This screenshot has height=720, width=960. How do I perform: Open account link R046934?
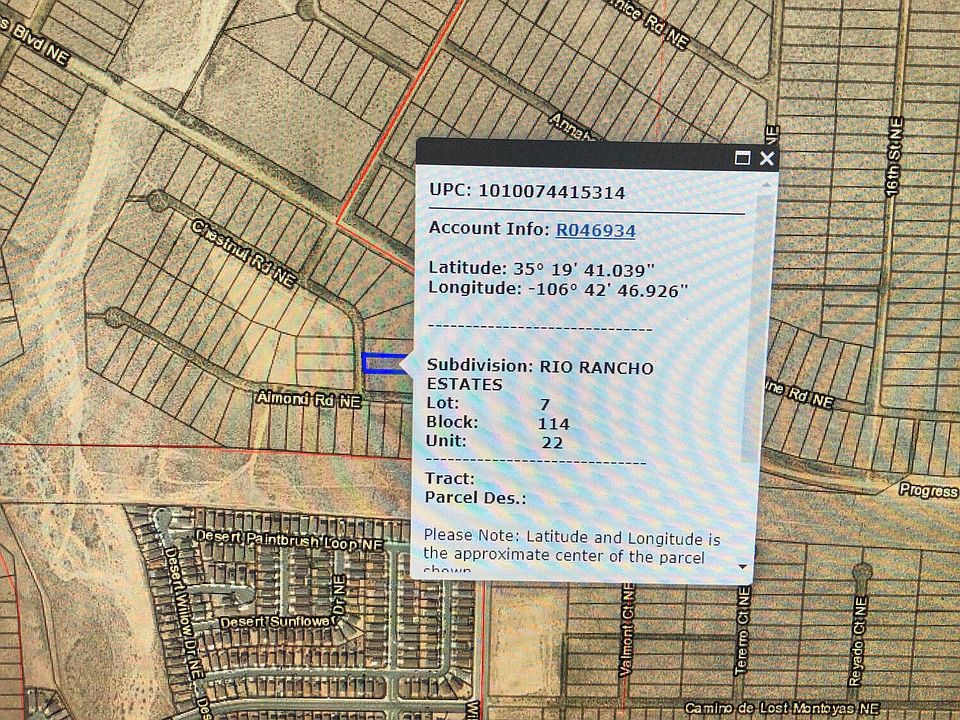point(596,230)
